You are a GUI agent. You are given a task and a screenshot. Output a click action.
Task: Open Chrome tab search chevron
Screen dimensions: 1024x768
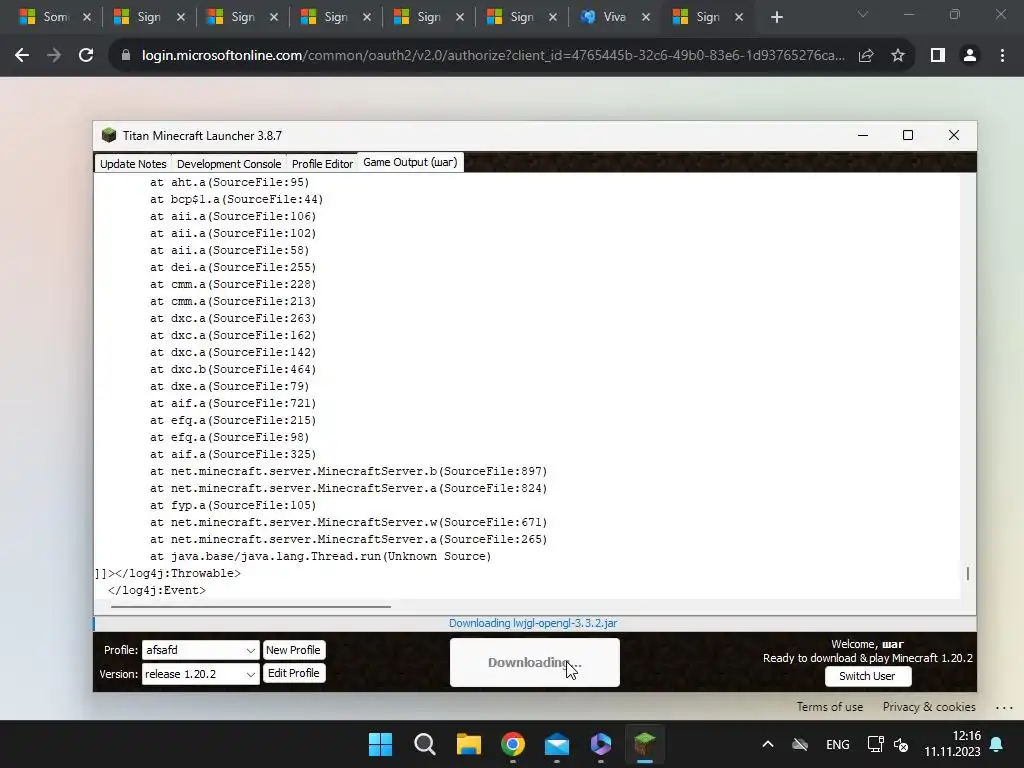[863, 14]
